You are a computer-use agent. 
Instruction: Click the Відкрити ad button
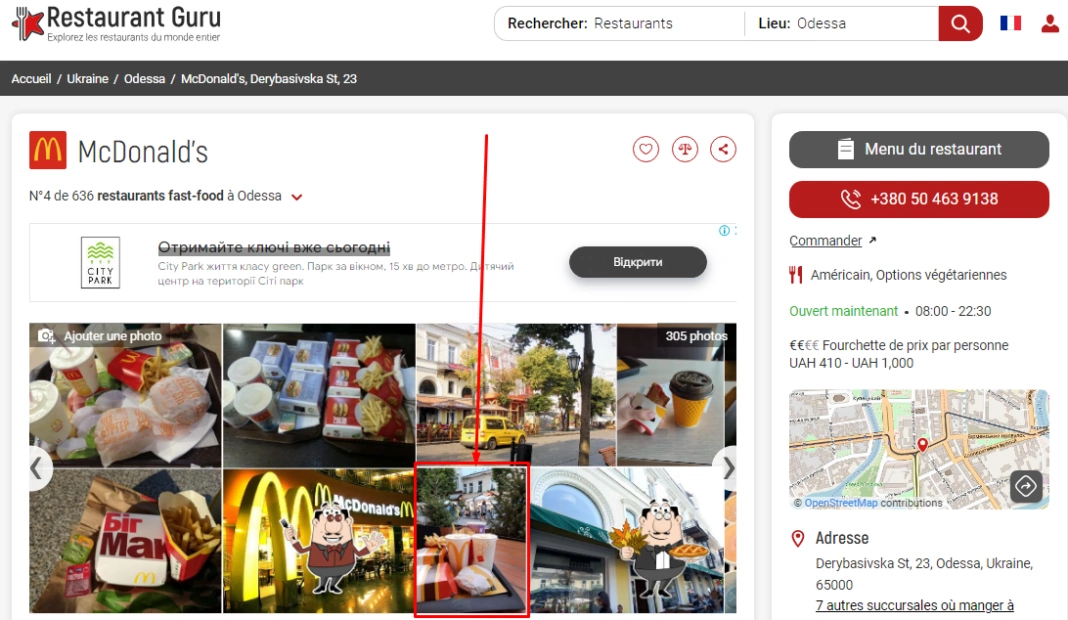pos(638,262)
